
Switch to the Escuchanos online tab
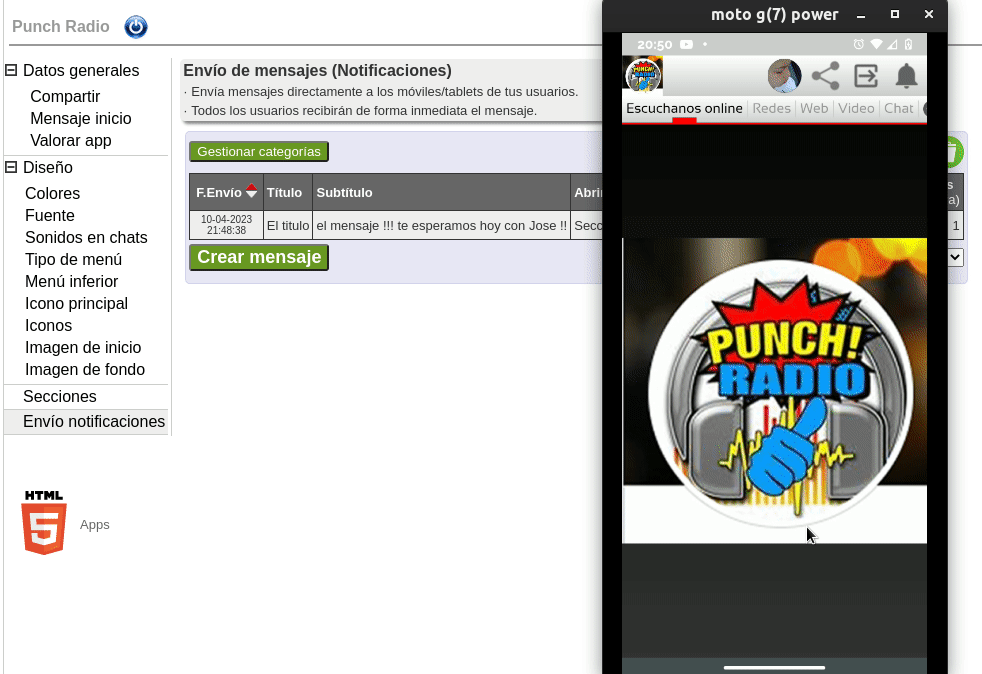click(685, 108)
